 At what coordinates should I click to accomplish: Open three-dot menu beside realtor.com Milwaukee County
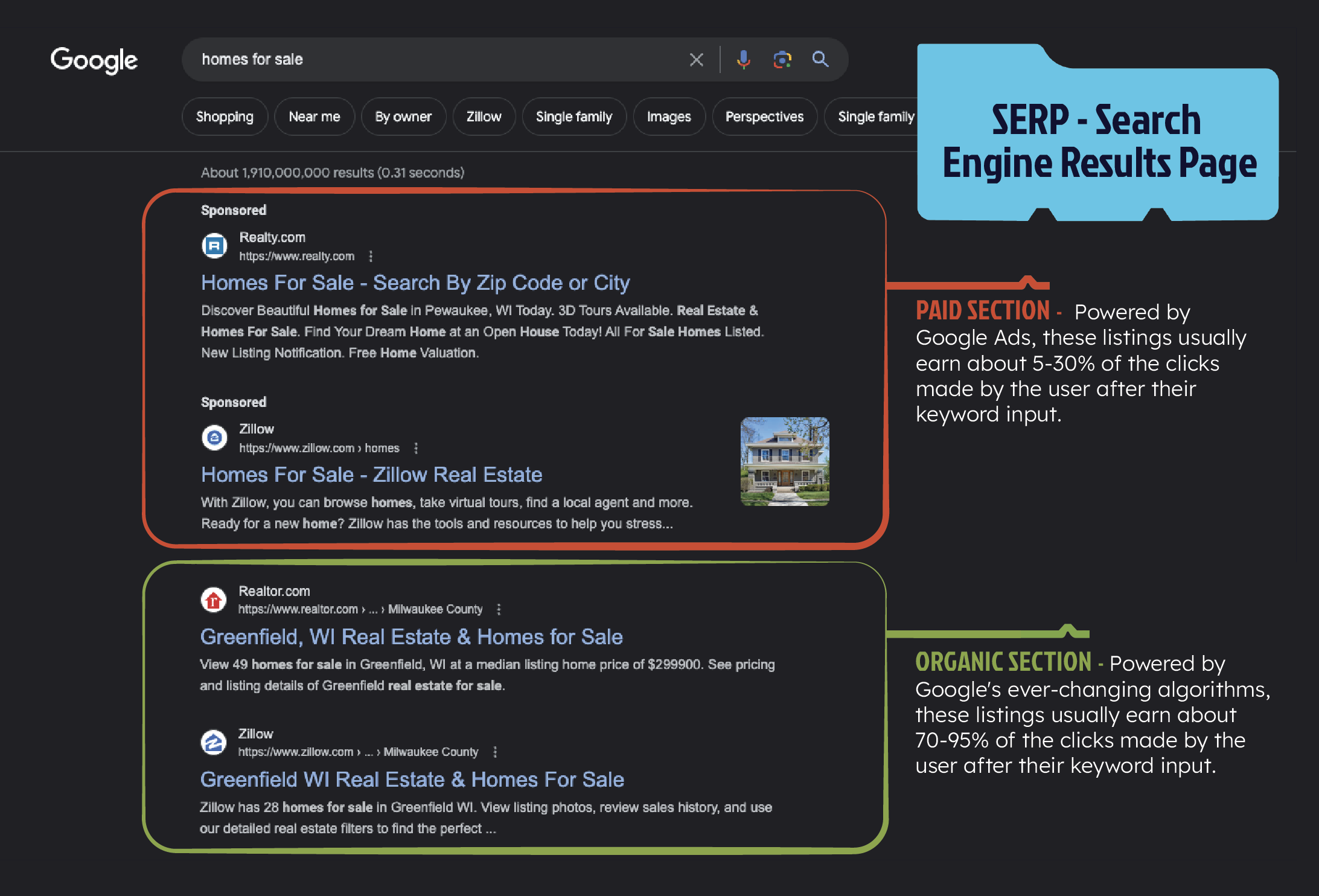coord(499,610)
